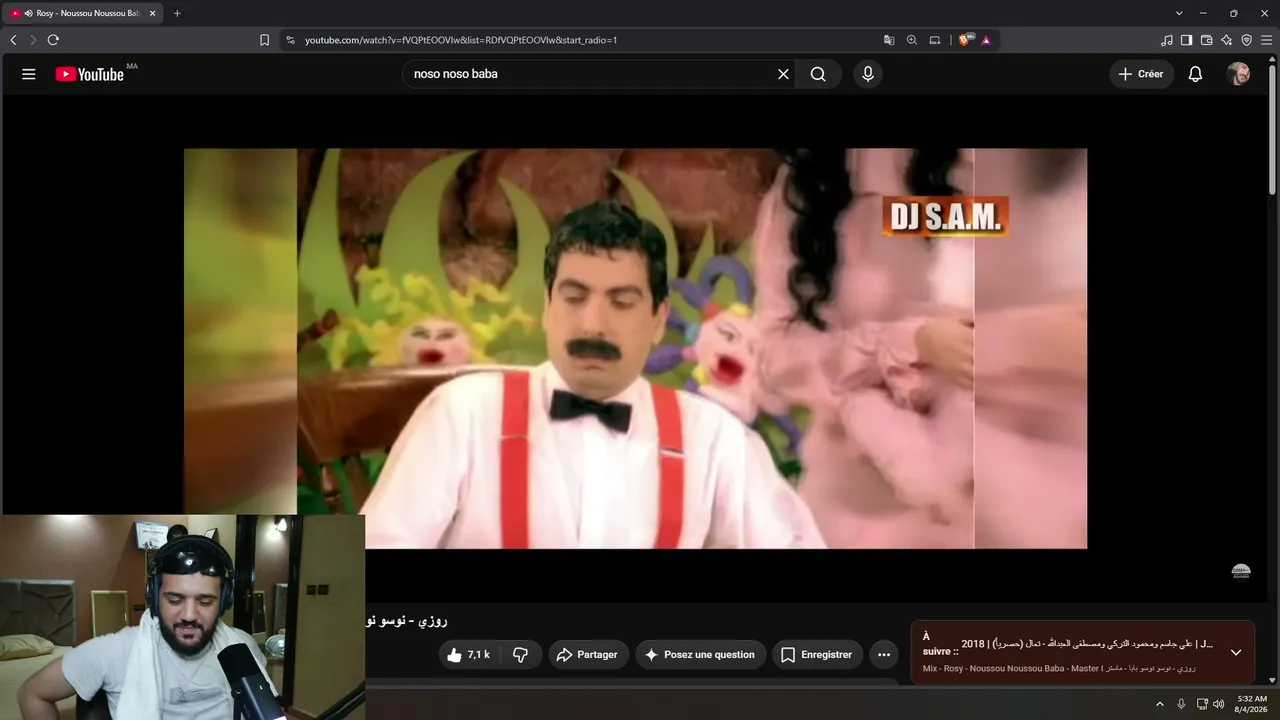Toggle system volume speaker in tray
The height and width of the screenshot is (720, 1280).
(x=1219, y=704)
